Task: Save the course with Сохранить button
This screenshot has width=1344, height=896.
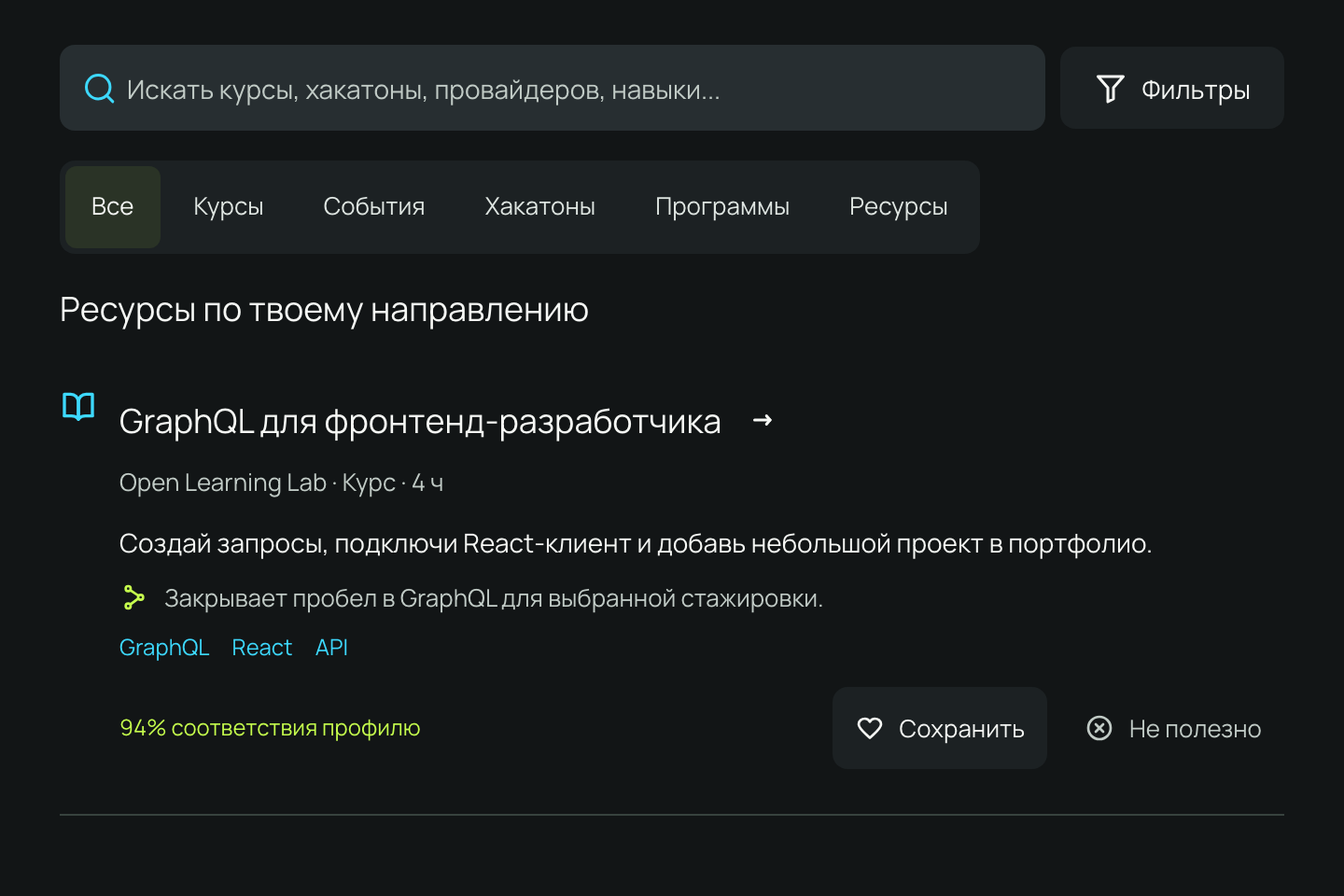Action: point(940,728)
